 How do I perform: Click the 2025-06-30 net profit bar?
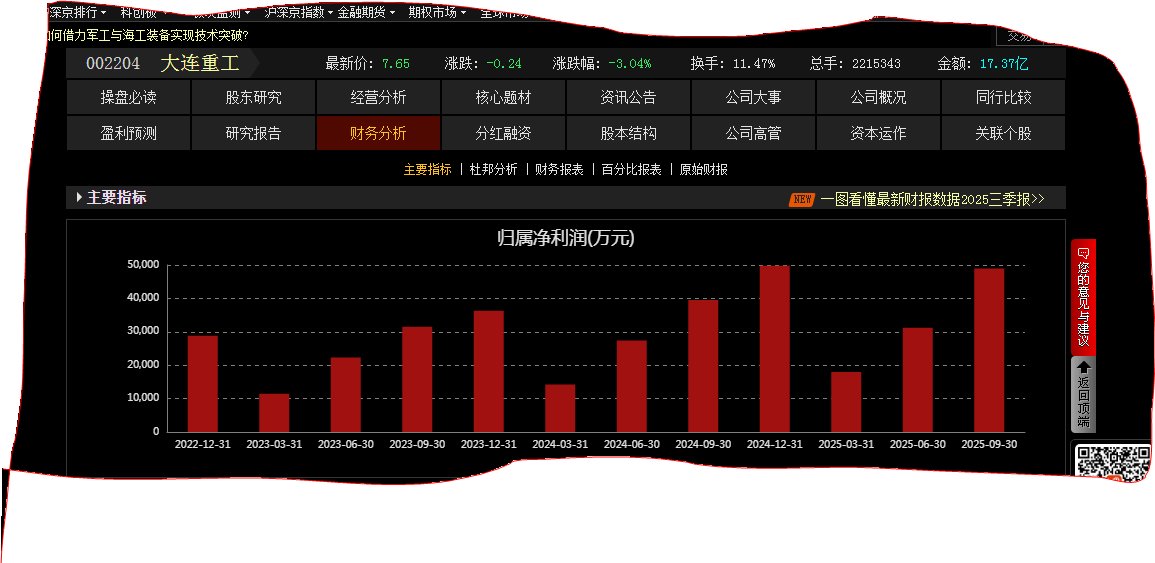click(x=918, y=380)
